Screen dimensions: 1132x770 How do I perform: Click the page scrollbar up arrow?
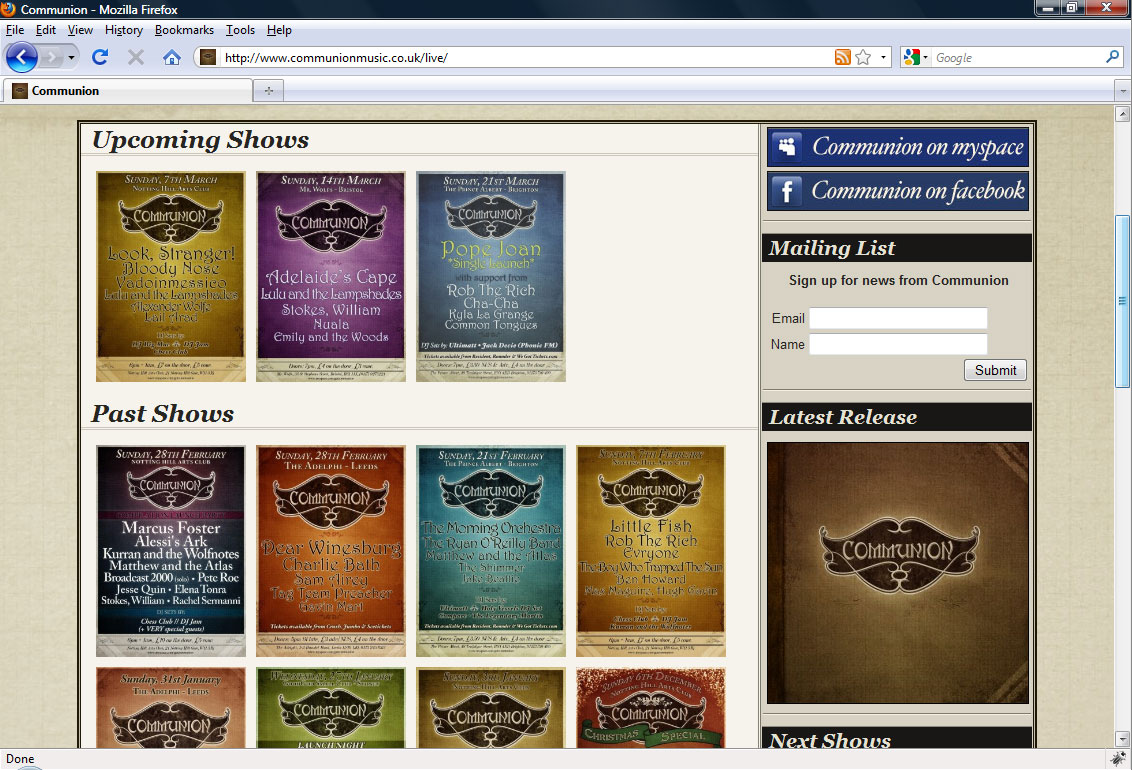coord(1123,114)
